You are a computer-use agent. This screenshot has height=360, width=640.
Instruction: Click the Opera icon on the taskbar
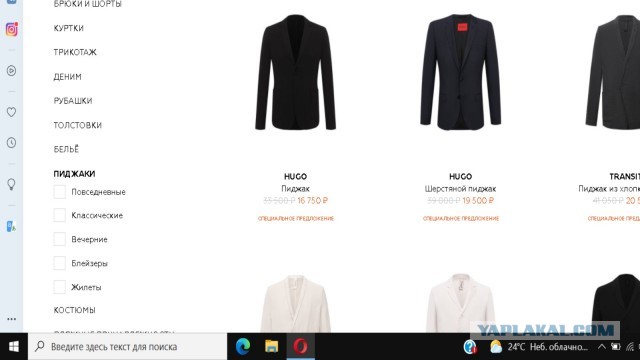[x=300, y=347]
